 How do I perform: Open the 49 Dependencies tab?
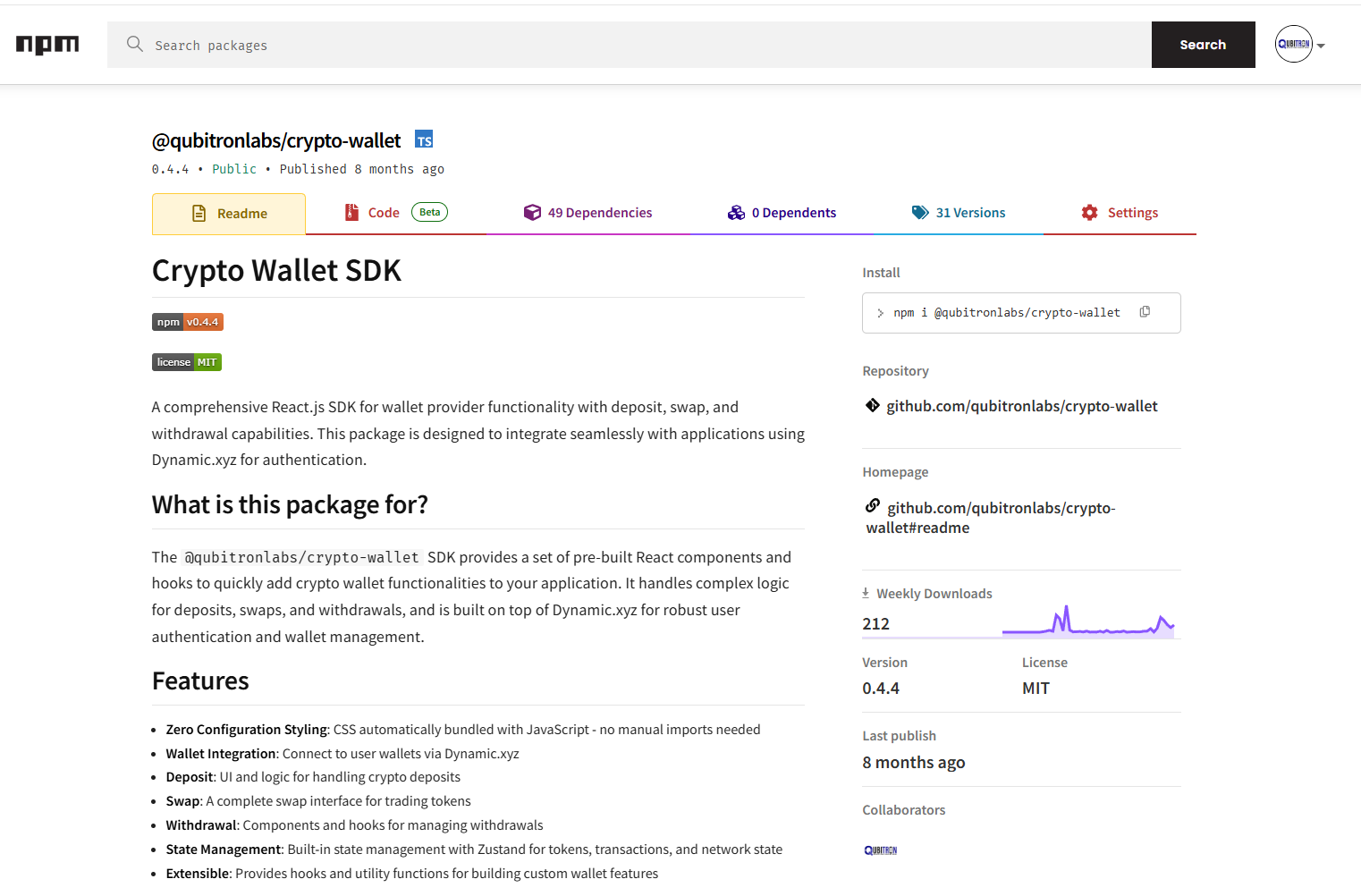click(x=588, y=213)
